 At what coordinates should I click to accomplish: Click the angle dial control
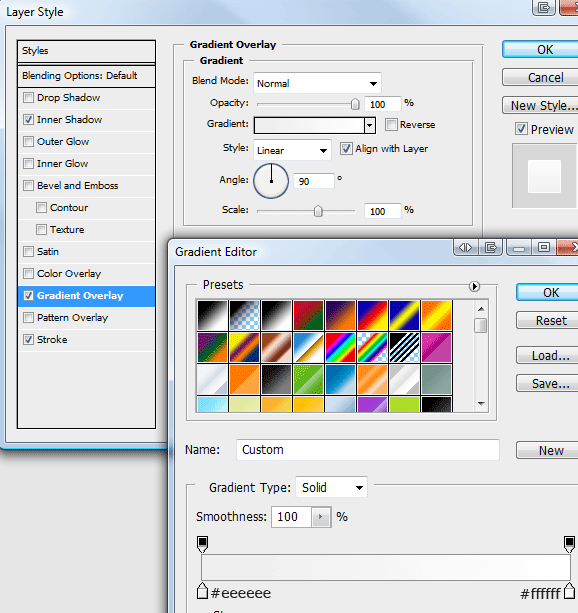click(x=271, y=181)
